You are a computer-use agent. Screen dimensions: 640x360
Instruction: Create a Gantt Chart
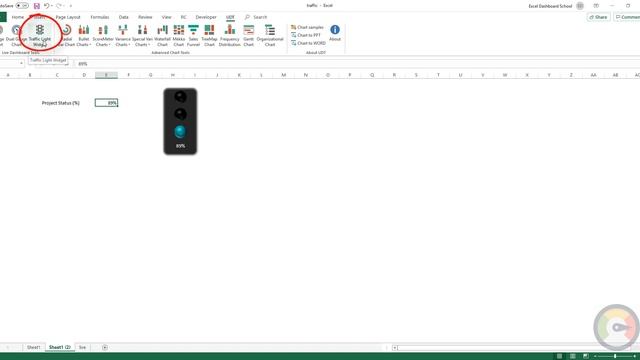(249, 35)
